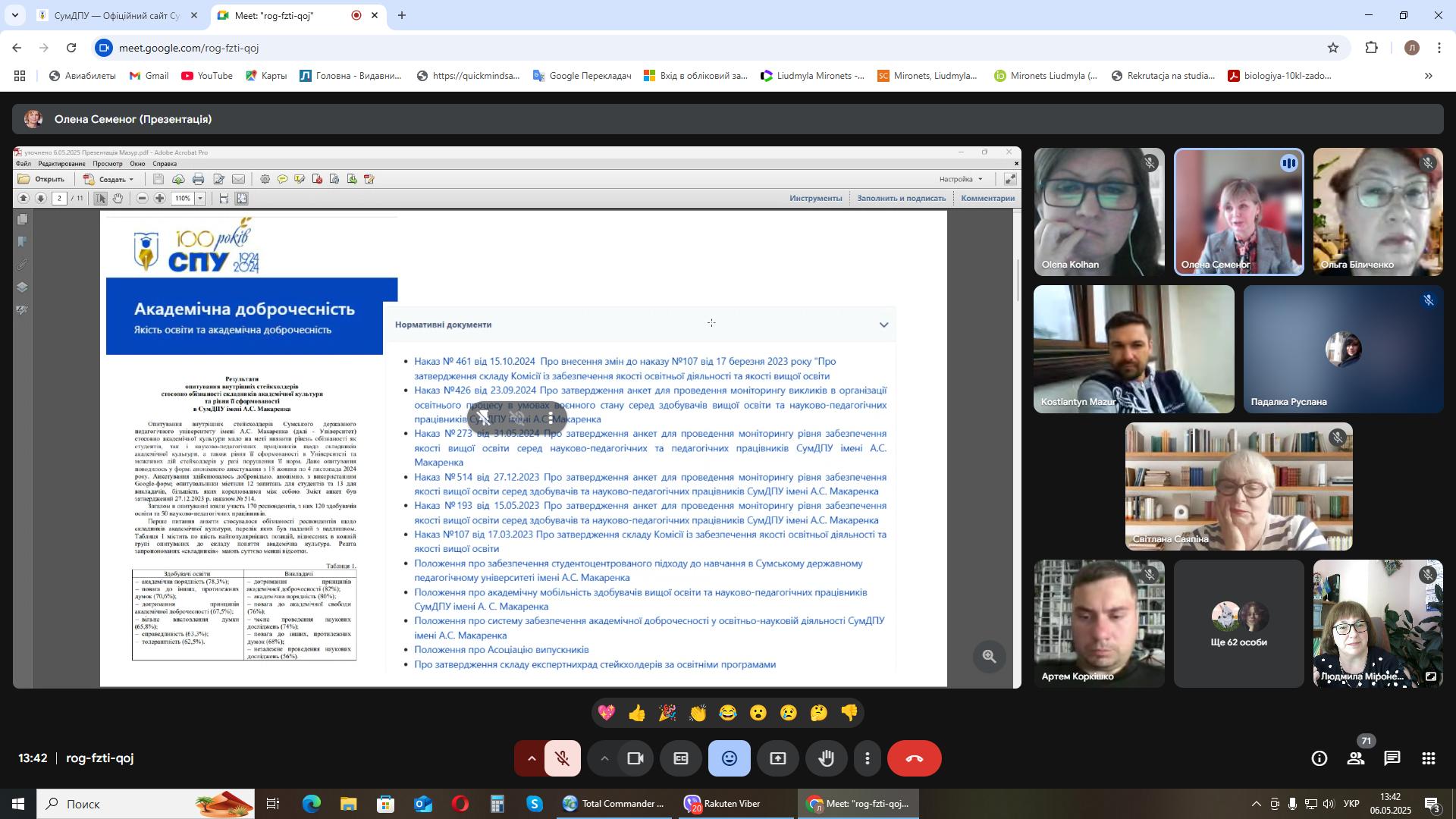The width and height of the screenshot is (1456, 819).
Task: Open Gmail bookmark
Action: (149, 76)
